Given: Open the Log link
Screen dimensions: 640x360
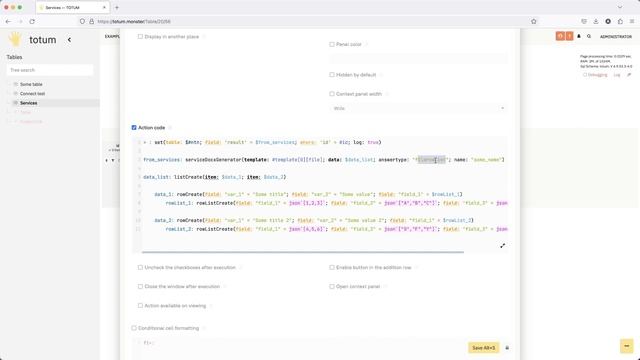Looking at the screenshot, I should click(x=617, y=75).
